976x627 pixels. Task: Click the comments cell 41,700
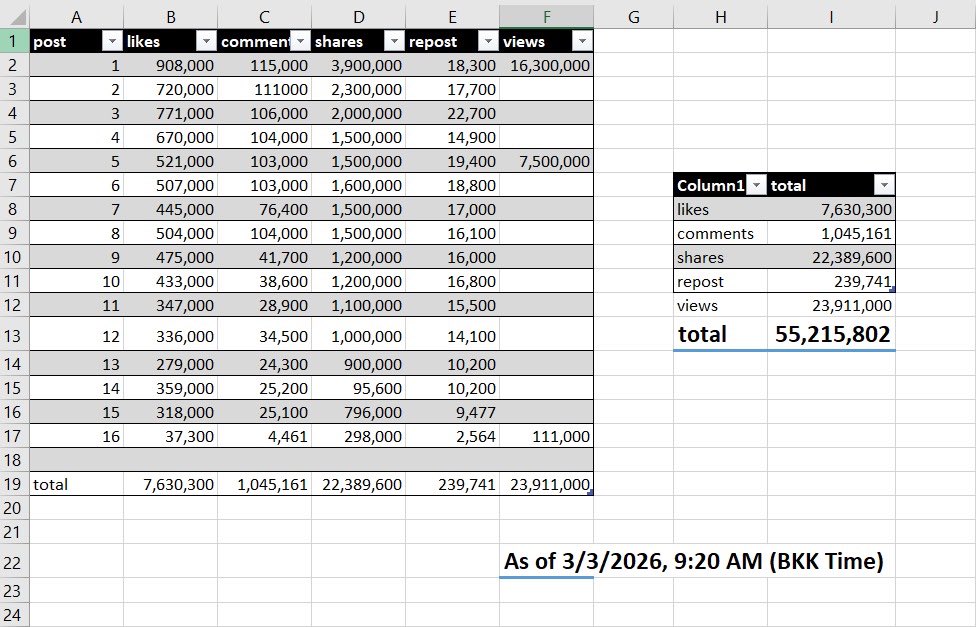coord(265,257)
